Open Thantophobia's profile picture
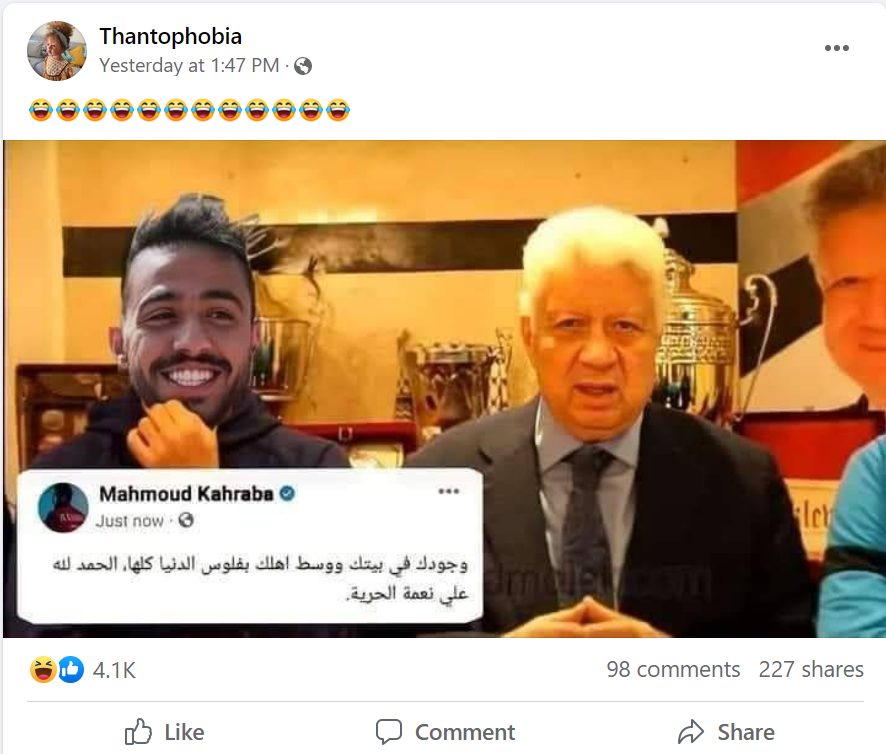Image resolution: width=886 pixels, height=754 pixels. tap(57, 51)
